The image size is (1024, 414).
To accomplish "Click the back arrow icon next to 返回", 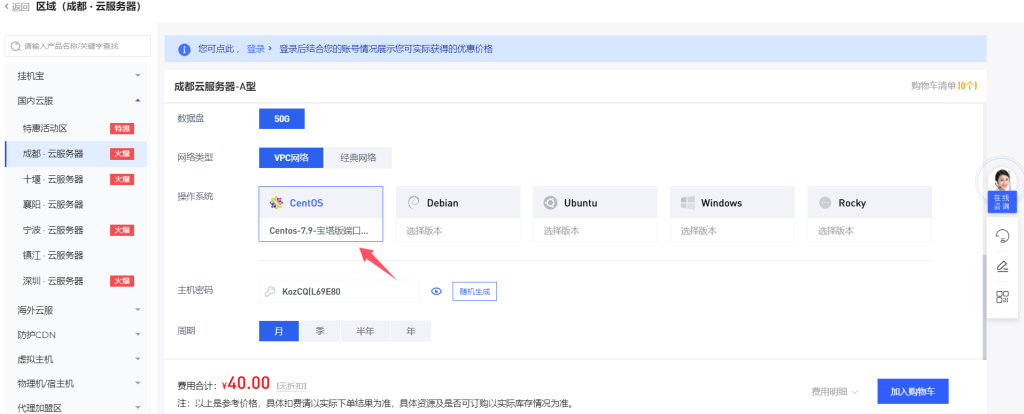I will [8, 7].
